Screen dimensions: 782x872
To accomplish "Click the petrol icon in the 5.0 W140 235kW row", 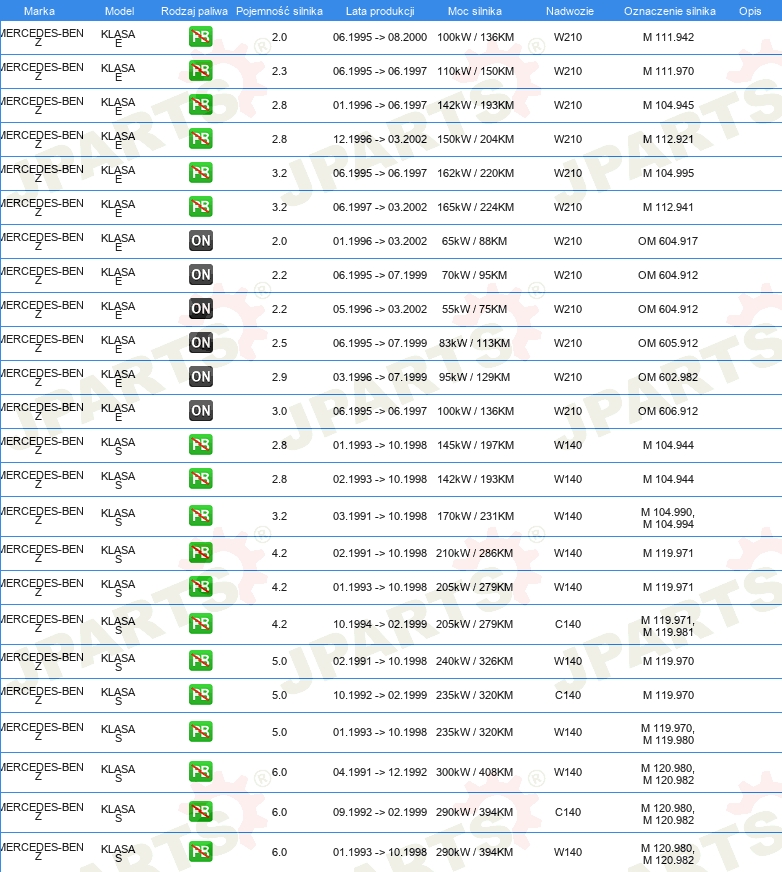I will 201,732.
